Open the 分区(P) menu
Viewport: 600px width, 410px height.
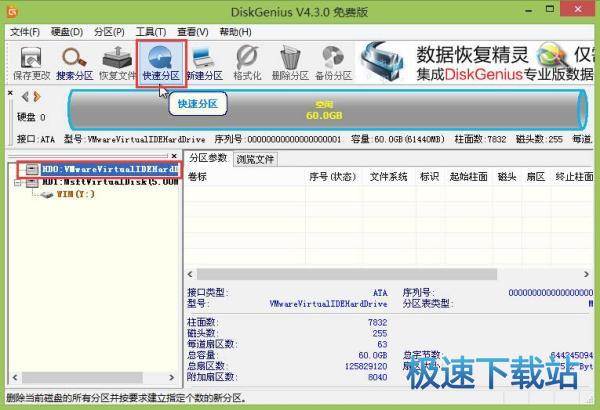pyautogui.click(x=109, y=32)
